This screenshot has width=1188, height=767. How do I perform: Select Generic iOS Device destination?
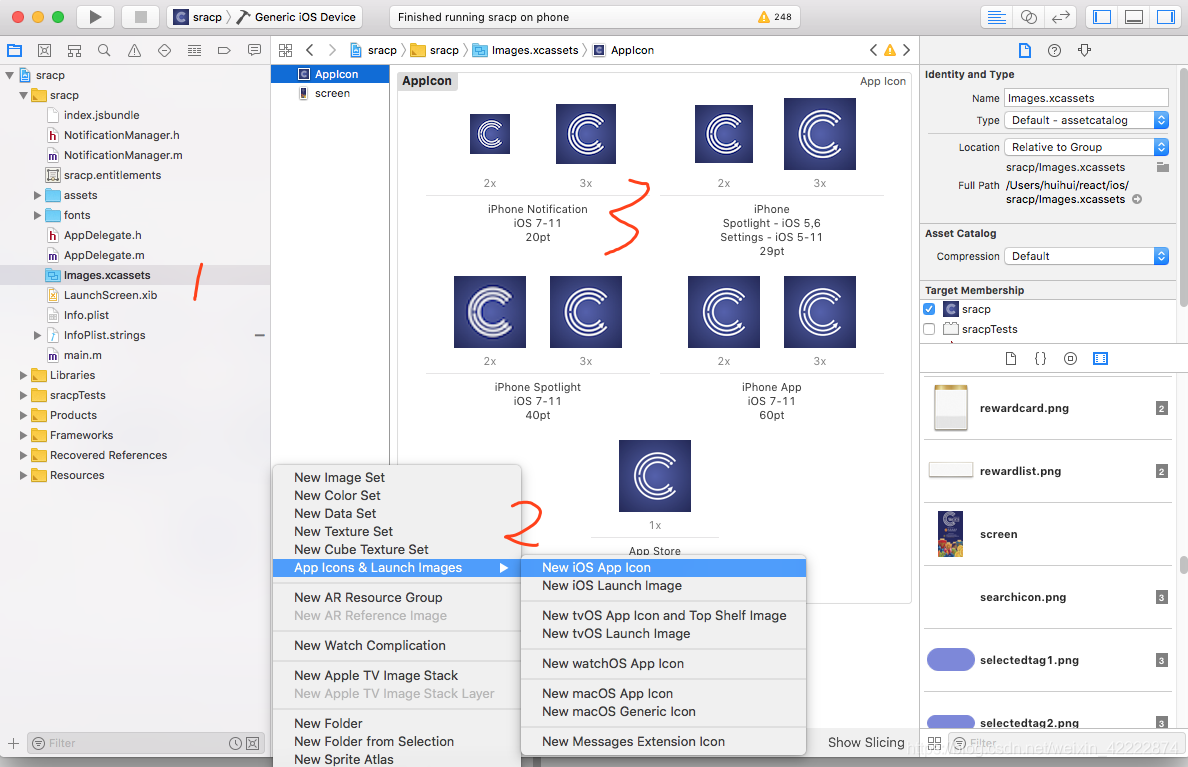click(x=296, y=17)
